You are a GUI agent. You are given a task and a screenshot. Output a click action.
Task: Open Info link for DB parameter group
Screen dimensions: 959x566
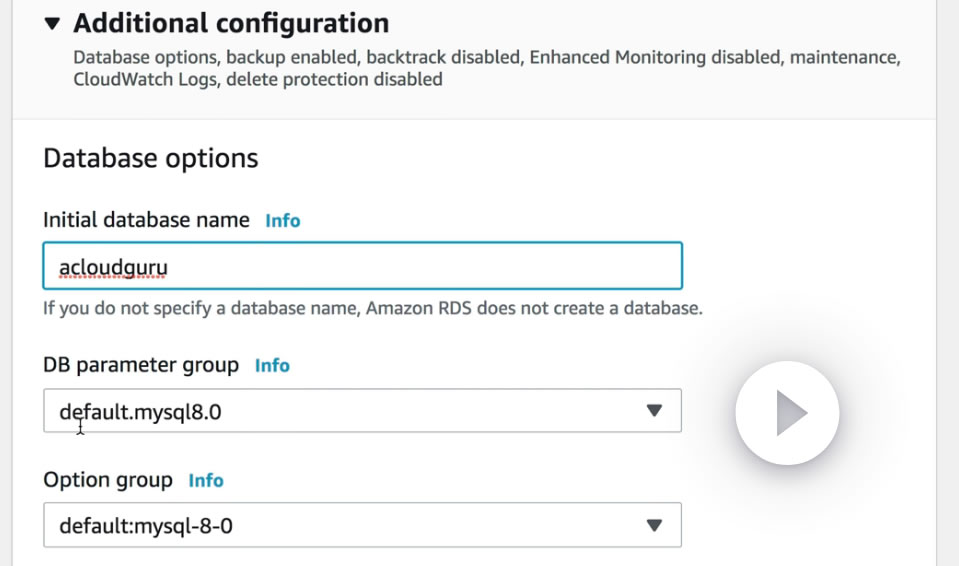(272, 366)
